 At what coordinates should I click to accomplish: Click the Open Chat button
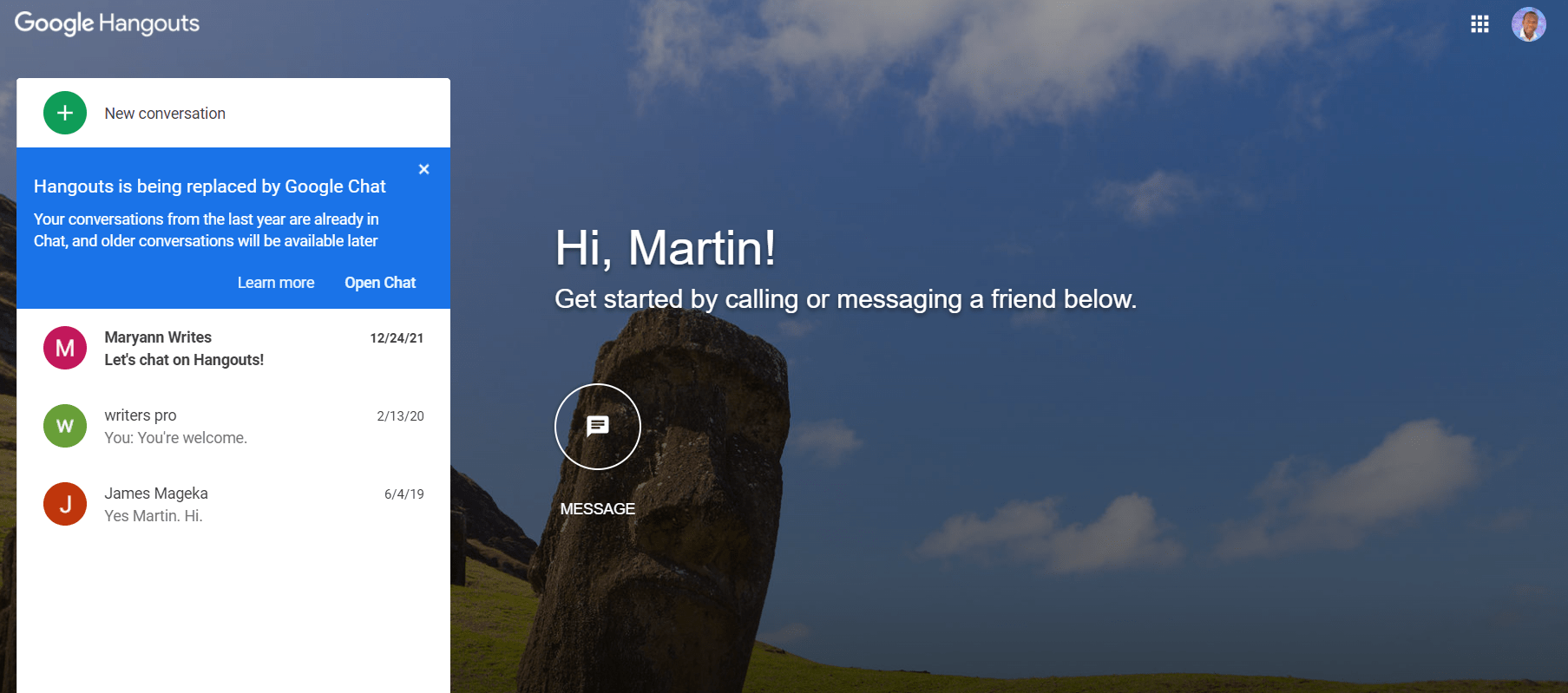point(380,283)
